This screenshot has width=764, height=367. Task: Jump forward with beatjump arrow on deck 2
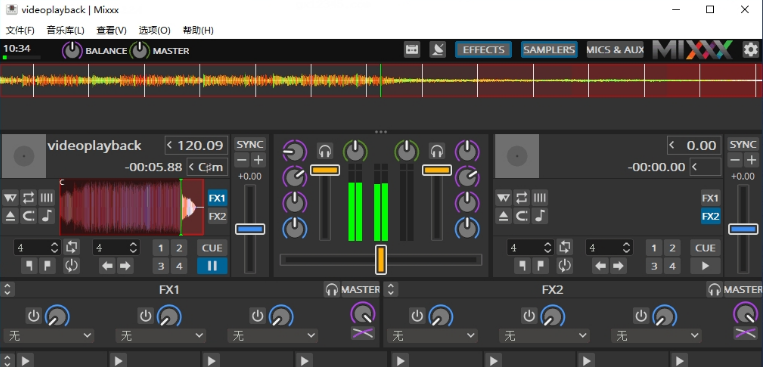pyautogui.click(x=618, y=266)
